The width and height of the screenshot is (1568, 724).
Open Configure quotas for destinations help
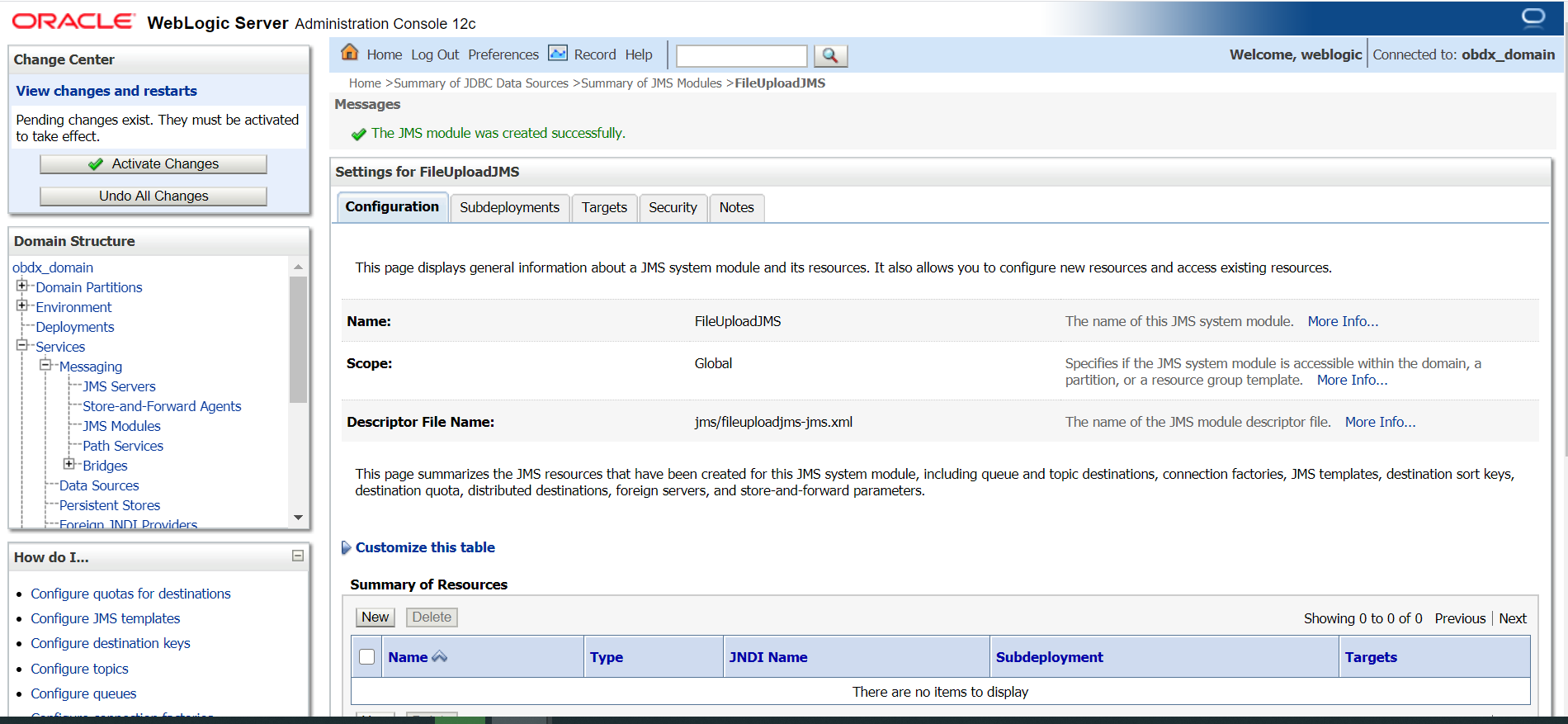pos(130,594)
